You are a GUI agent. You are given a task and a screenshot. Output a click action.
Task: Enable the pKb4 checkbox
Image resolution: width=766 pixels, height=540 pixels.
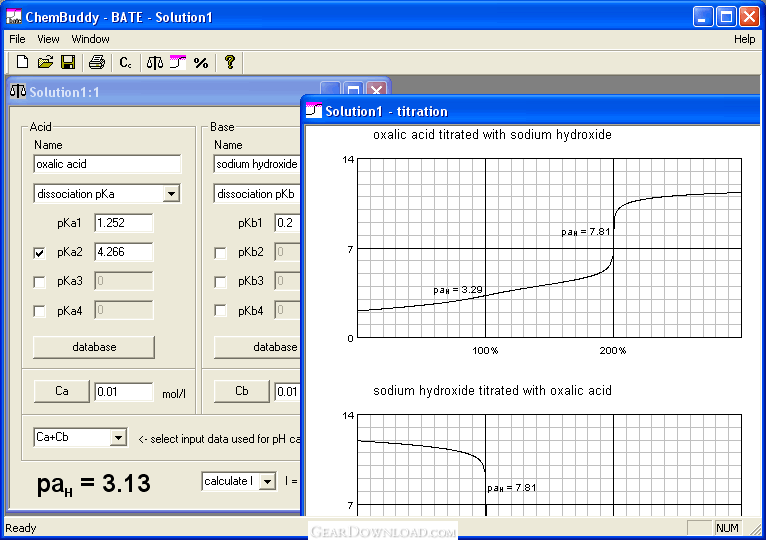pos(220,311)
